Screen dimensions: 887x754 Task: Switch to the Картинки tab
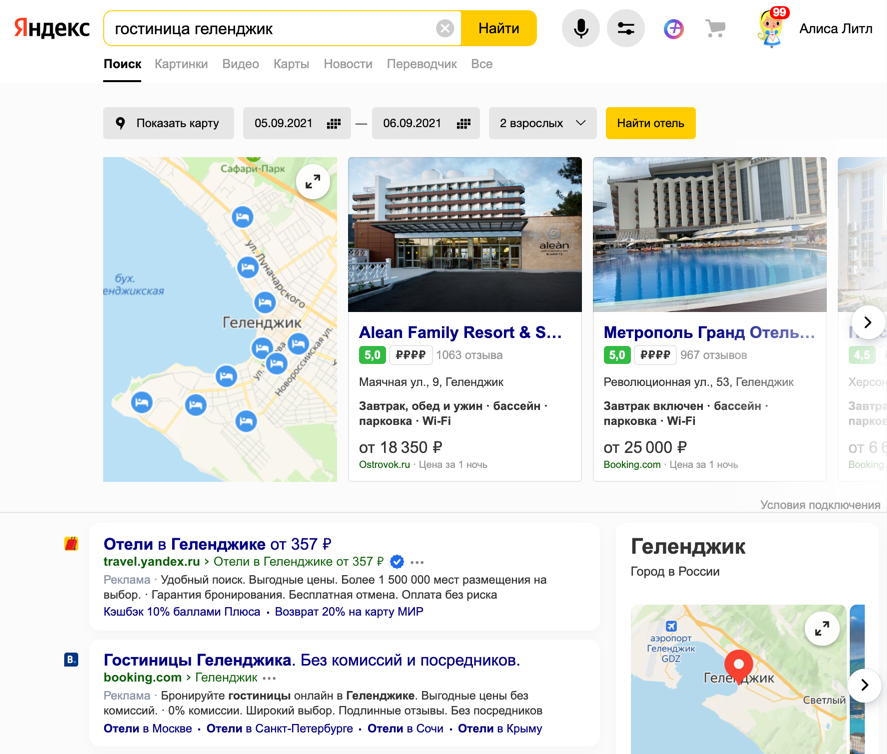[181, 64]
